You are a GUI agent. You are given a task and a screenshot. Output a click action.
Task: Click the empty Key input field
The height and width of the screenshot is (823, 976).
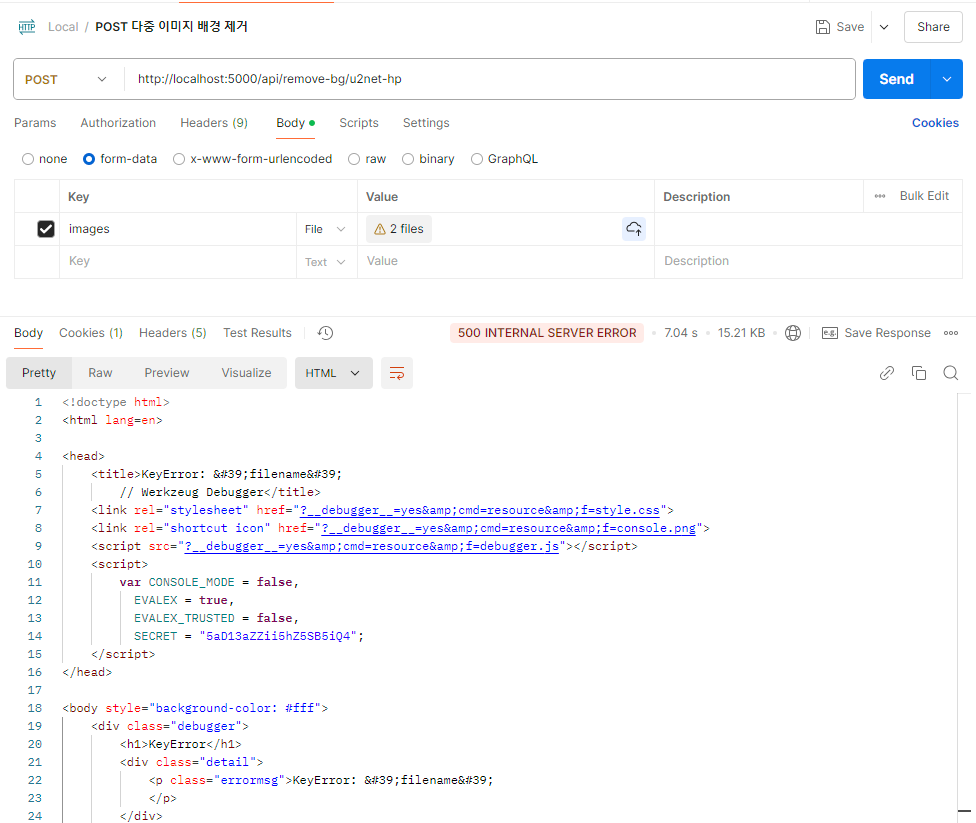coord(177,261)
